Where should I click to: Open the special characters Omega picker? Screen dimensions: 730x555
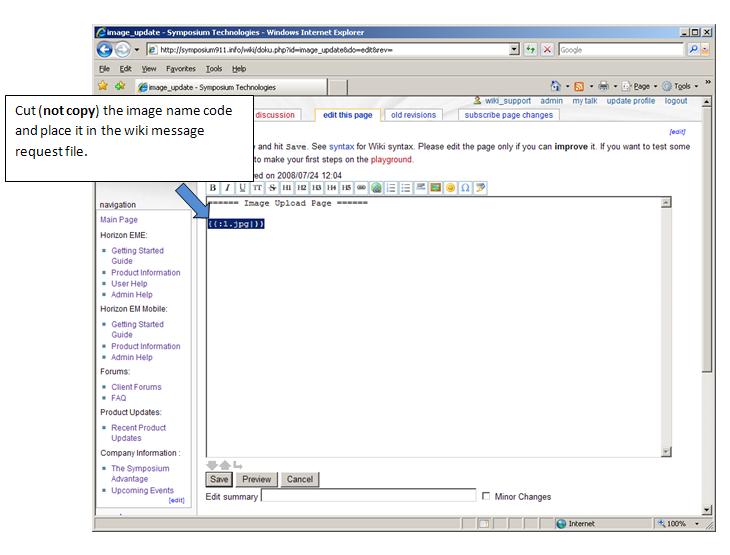tap(465, 187)
